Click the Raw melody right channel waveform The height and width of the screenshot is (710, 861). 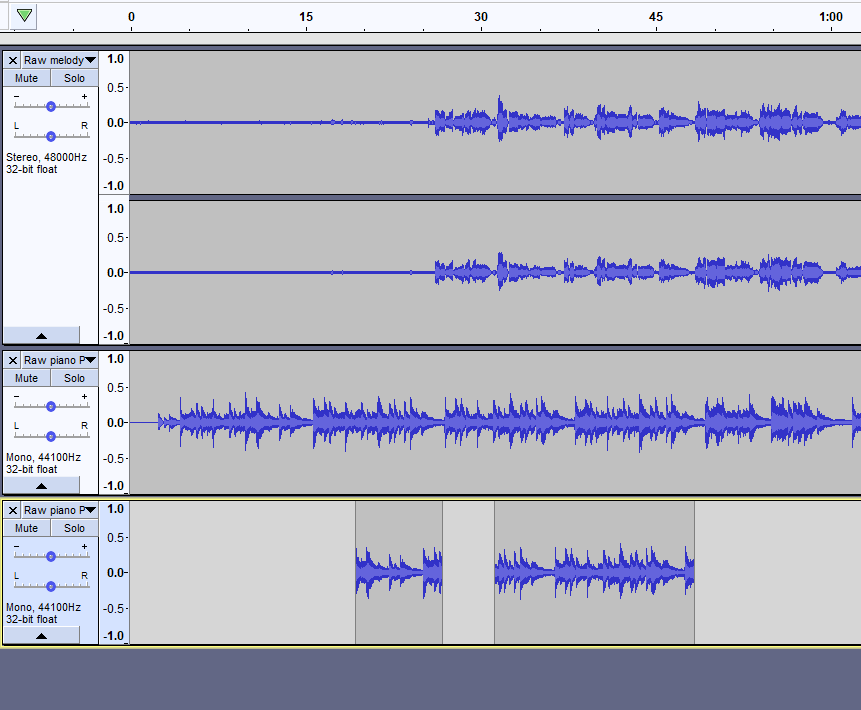point(495,272)
